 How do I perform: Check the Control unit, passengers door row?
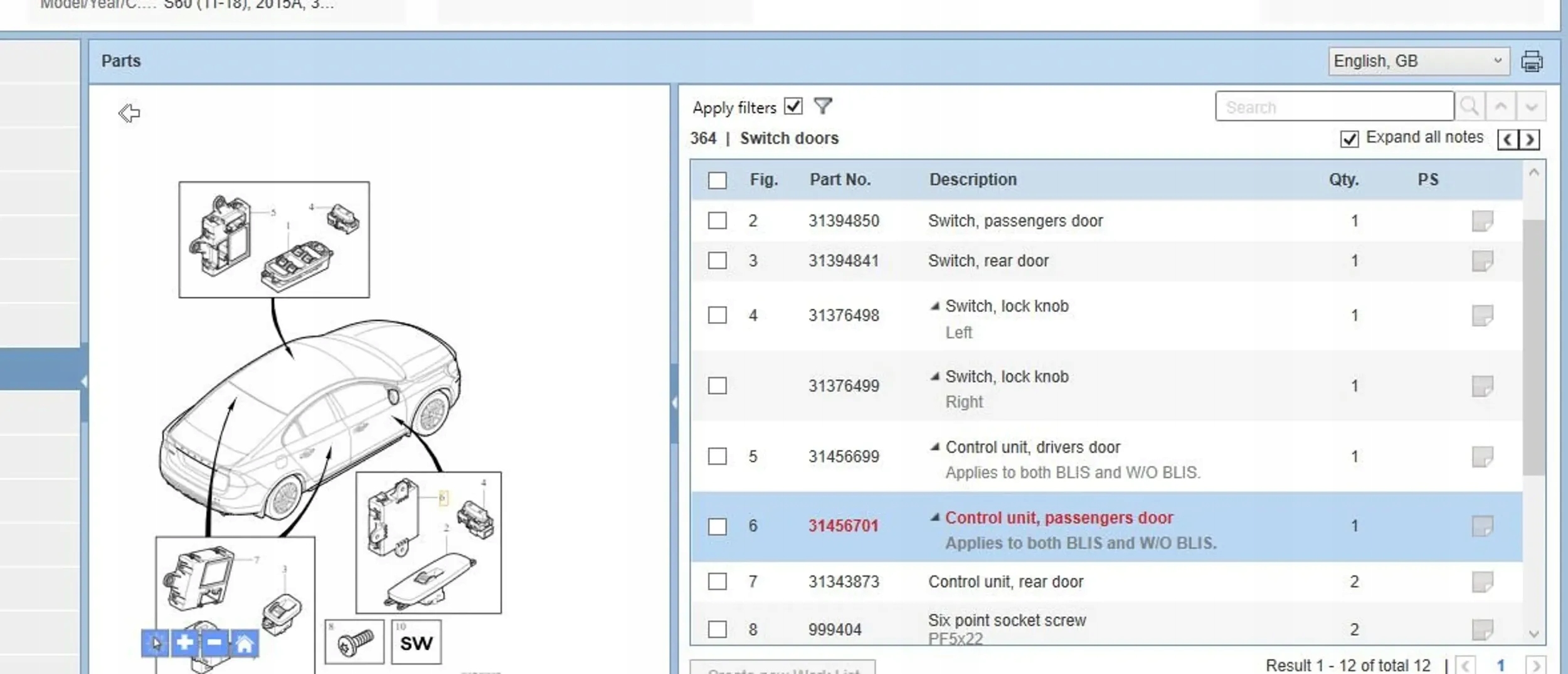[717, 526]
